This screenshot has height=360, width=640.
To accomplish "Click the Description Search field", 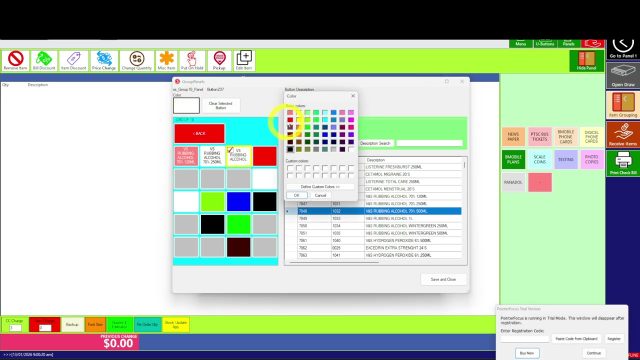I will pyautogui.click(x=429, y=143).
